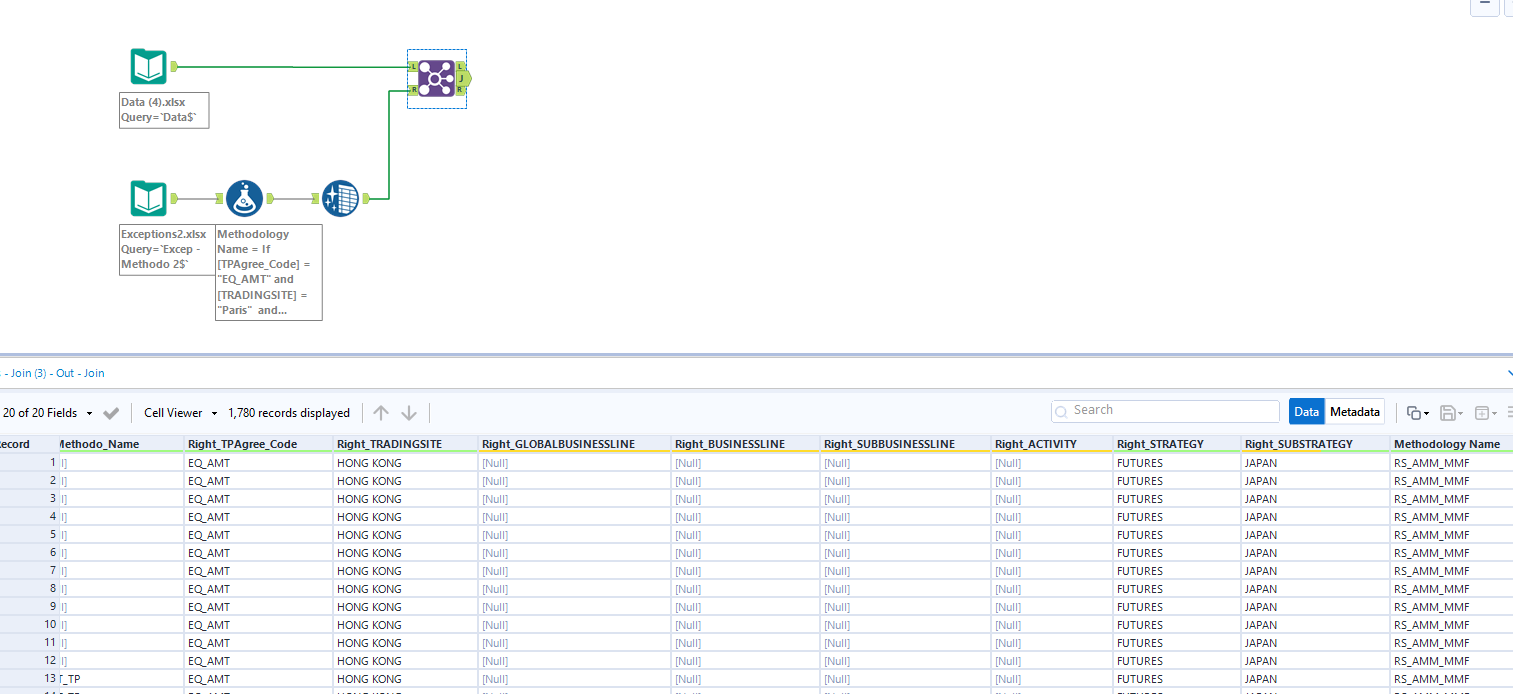Viewport: 1513px width, 694px height.
Task: Click the results pane options menu icon
Action: (x=1509, y=413)
